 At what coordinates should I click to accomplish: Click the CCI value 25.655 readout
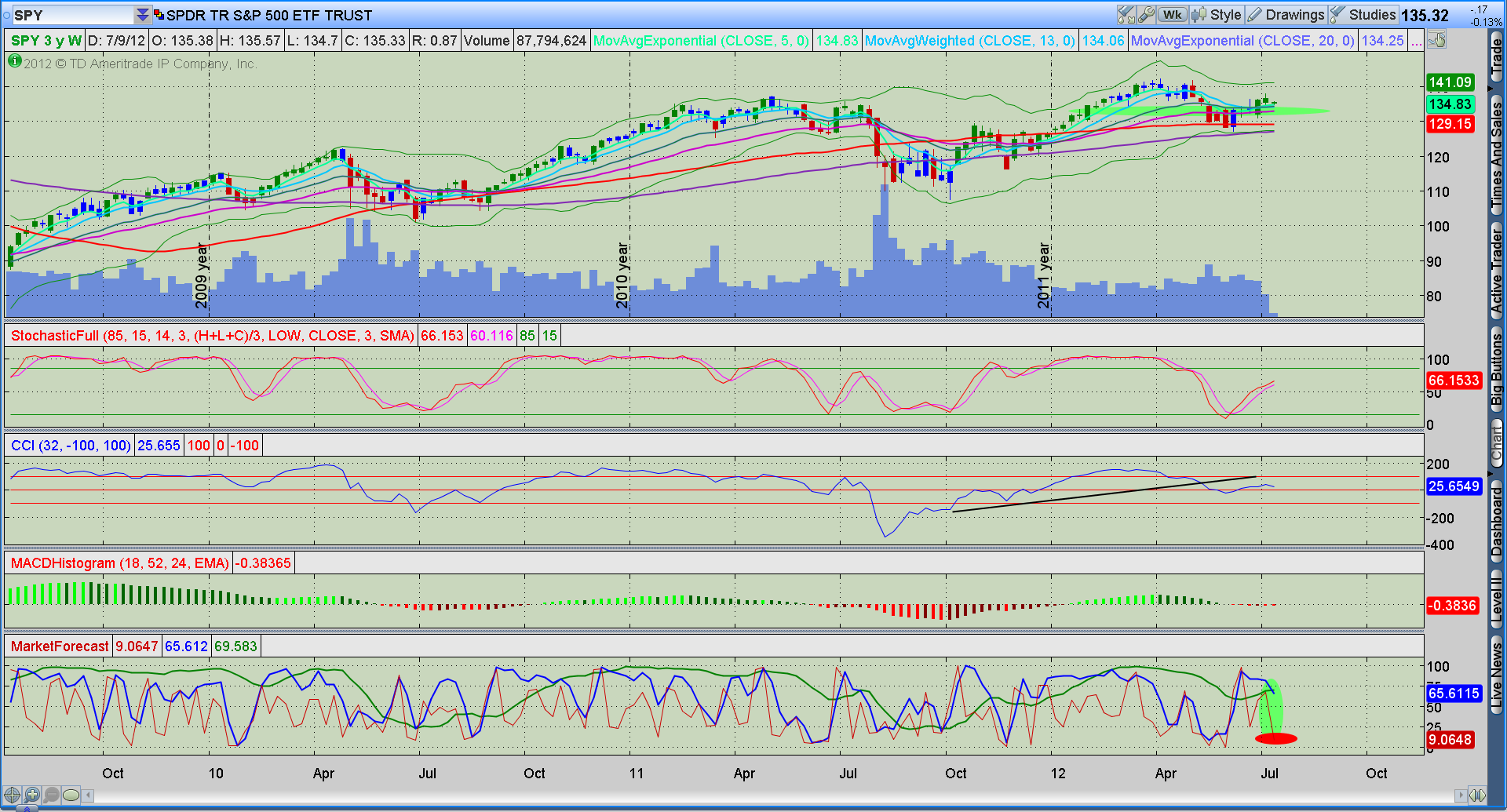tap(159, 446)
